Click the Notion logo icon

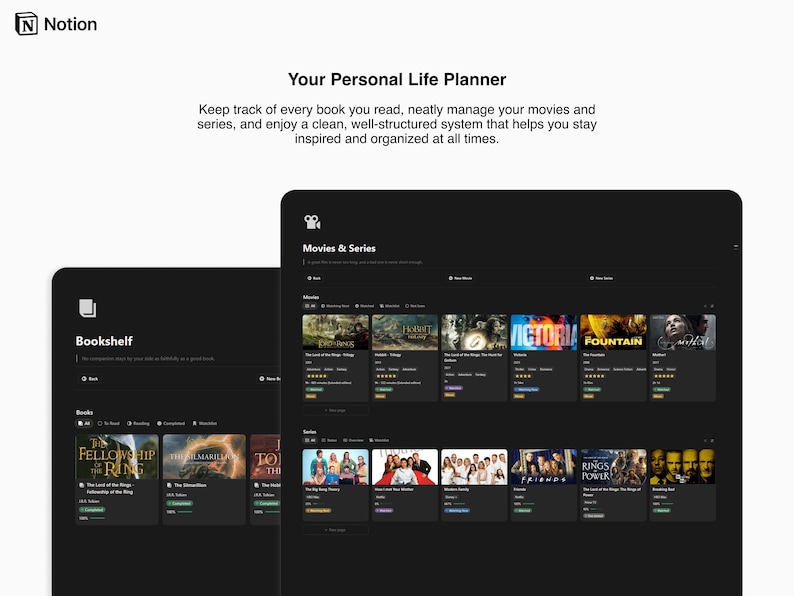[26, 24]
